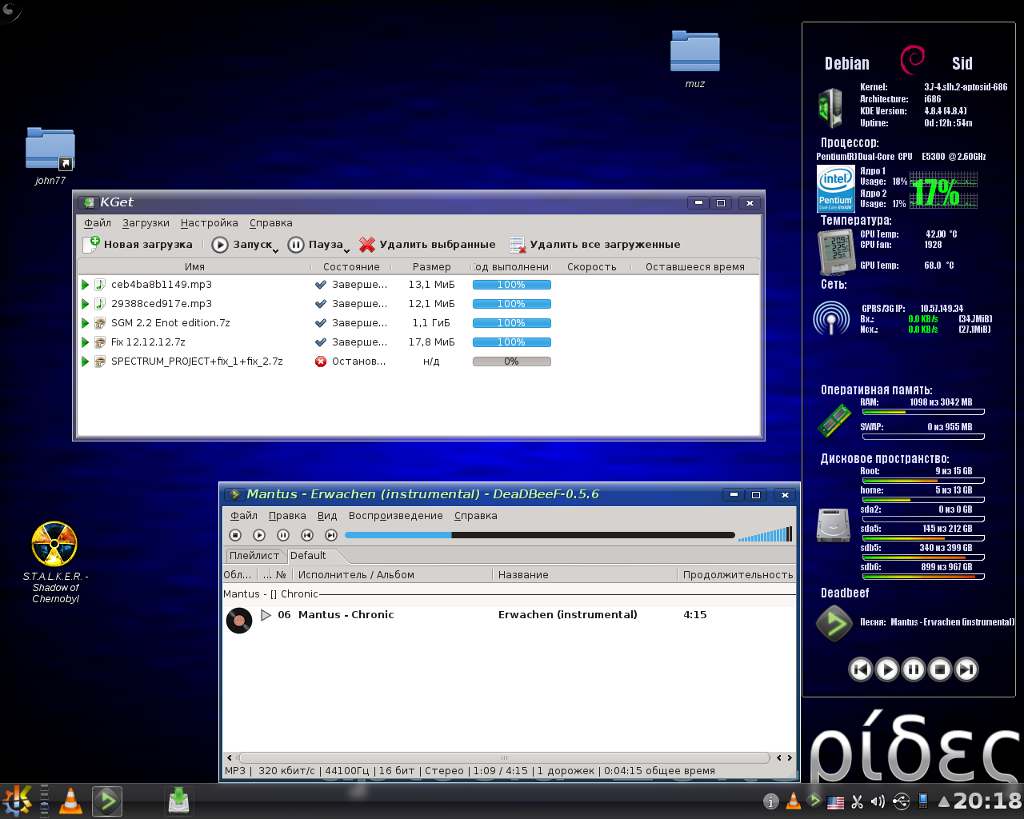
Task: Click the play button in DeaDBeeF toolbar
Action: click(x=259, y=535)
